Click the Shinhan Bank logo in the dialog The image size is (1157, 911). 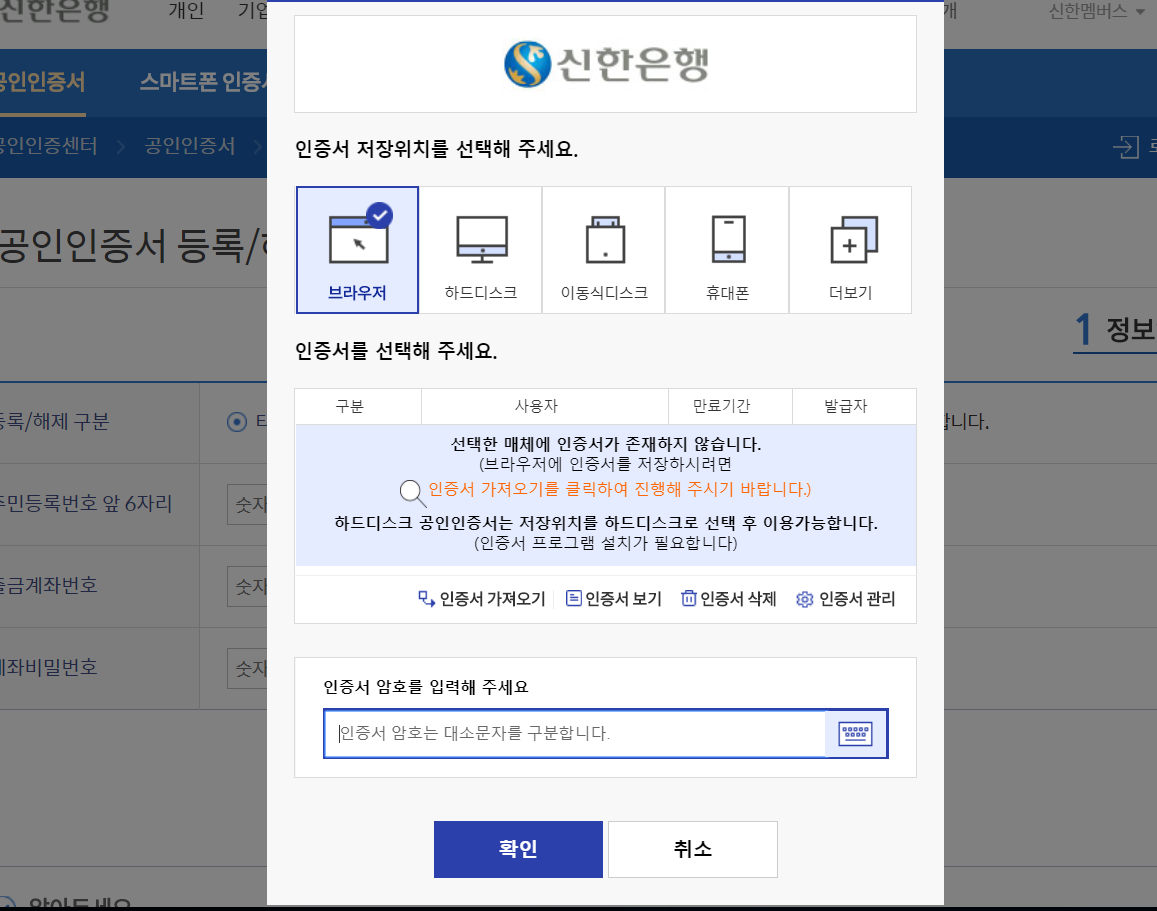[x=606, y=64]
